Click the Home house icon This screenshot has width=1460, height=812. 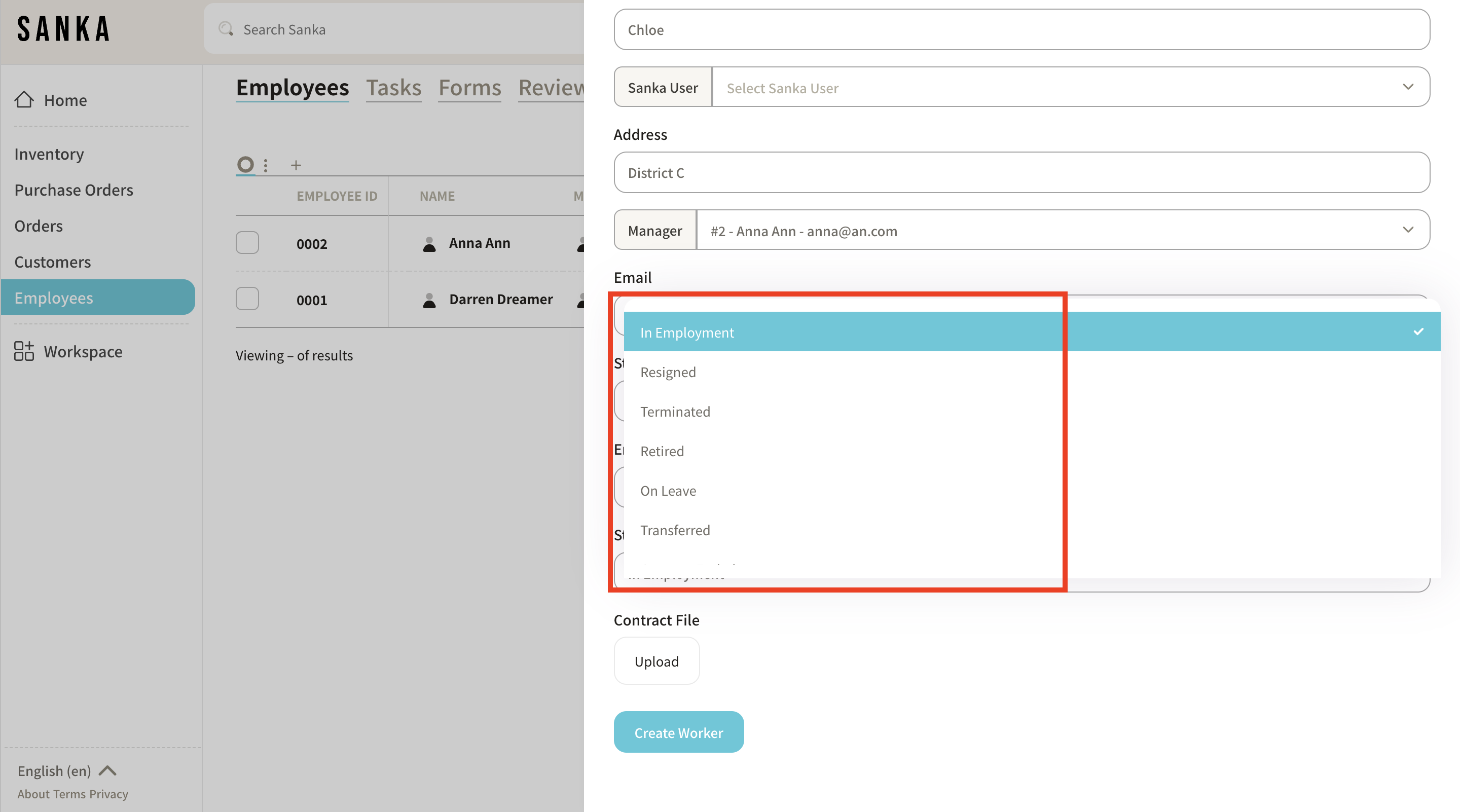click(24, 100)
